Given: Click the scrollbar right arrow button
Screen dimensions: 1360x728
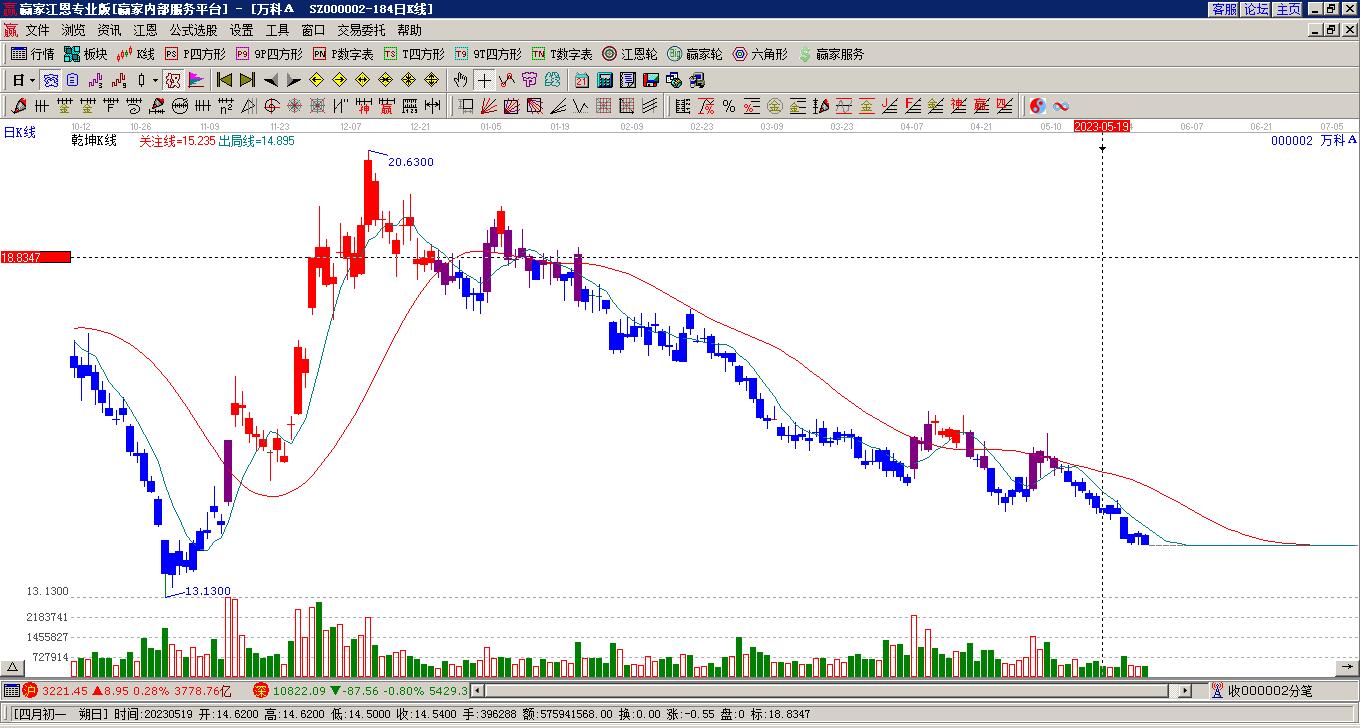Looking at the screenshot, I should point(1185,690).
